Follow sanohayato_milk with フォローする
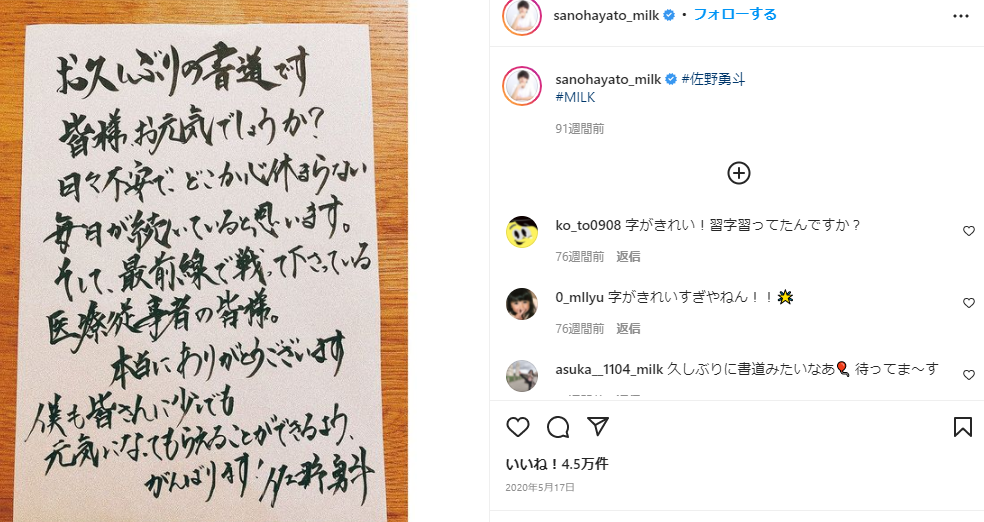The image size is (984, 522). point(735,14)
